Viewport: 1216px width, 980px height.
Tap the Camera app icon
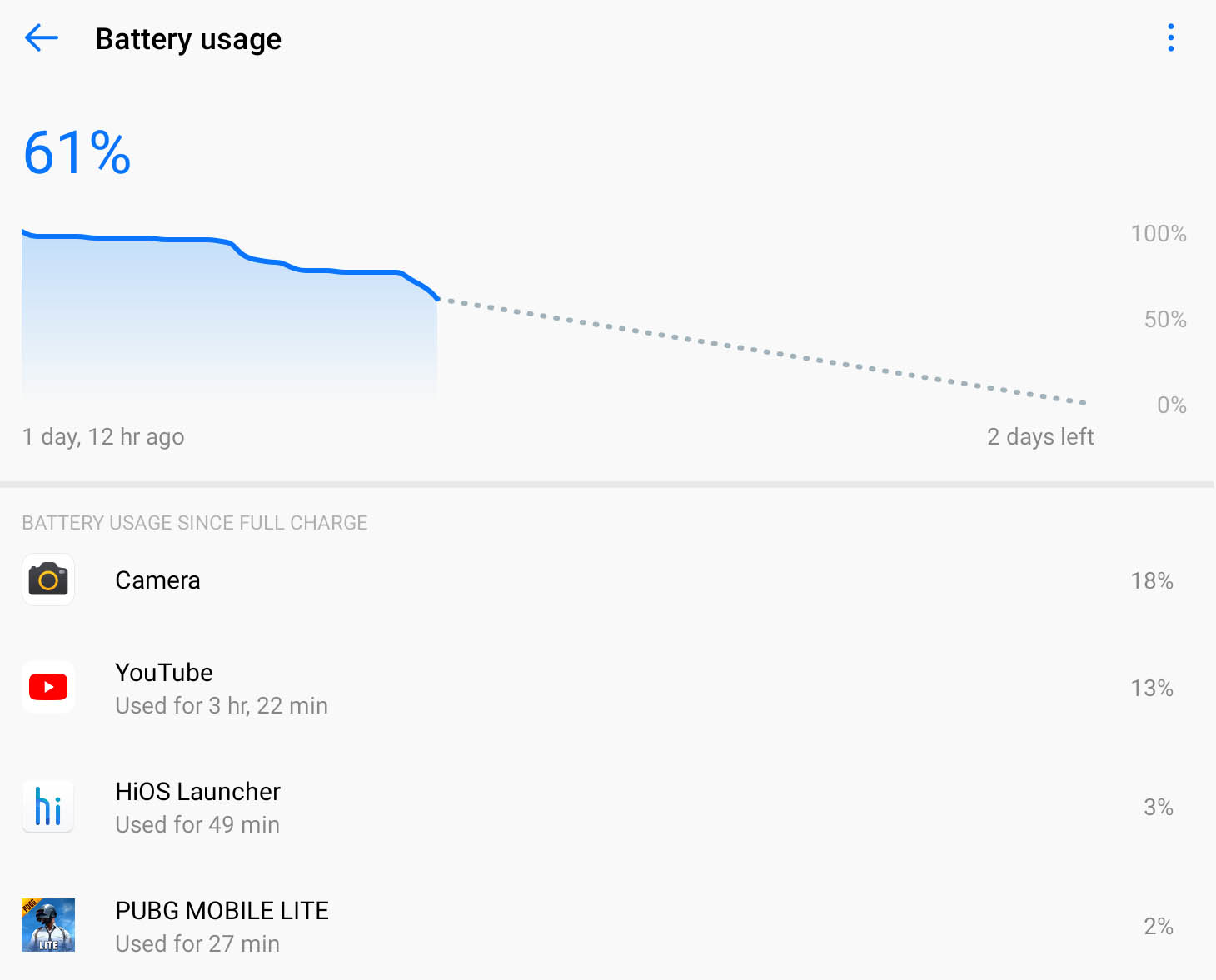tap(48, 580)
